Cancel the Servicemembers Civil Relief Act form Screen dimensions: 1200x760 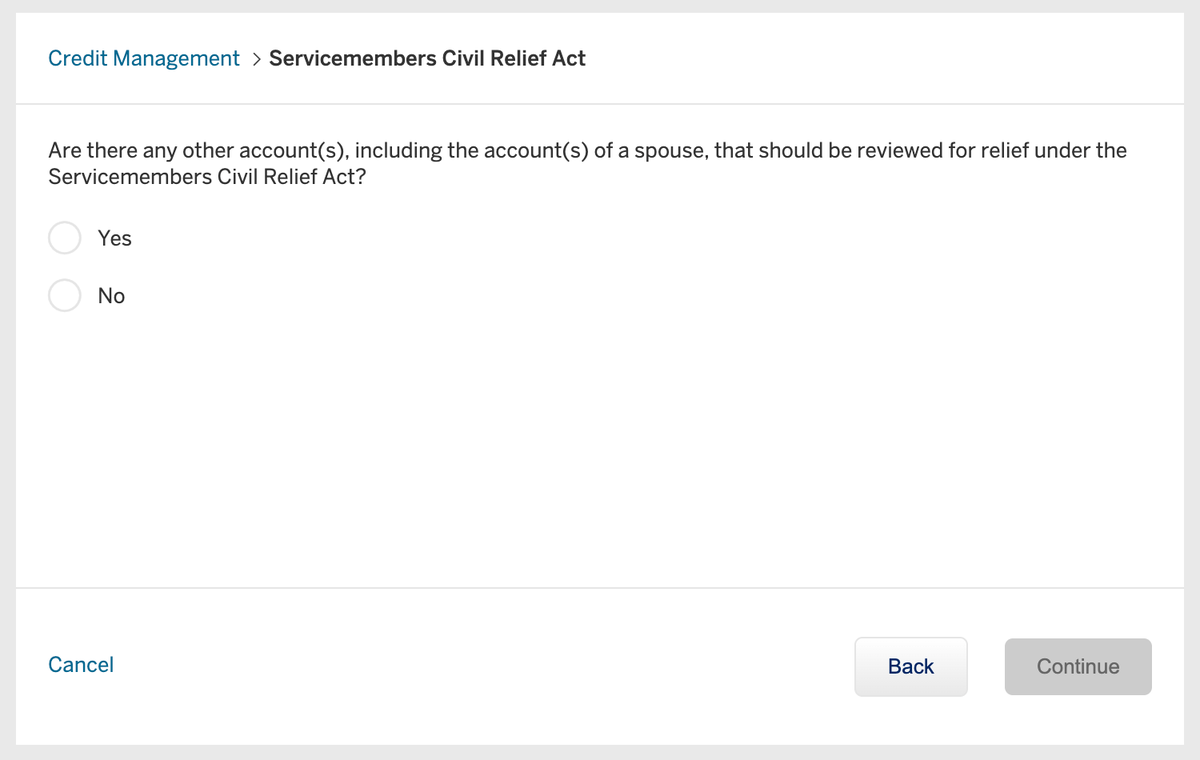(80, 664)
